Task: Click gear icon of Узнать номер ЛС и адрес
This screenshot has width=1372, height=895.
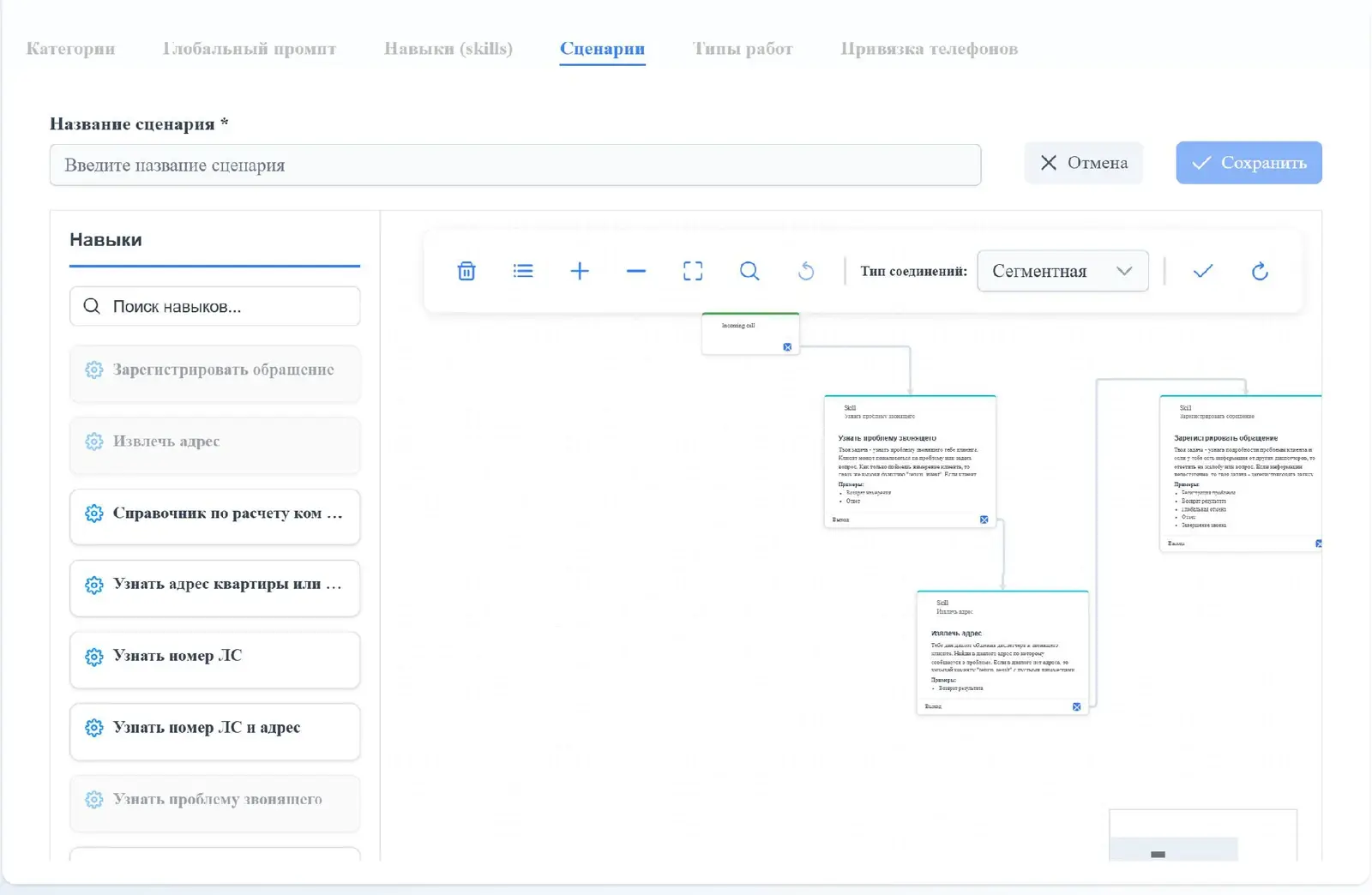Action: 94,728
